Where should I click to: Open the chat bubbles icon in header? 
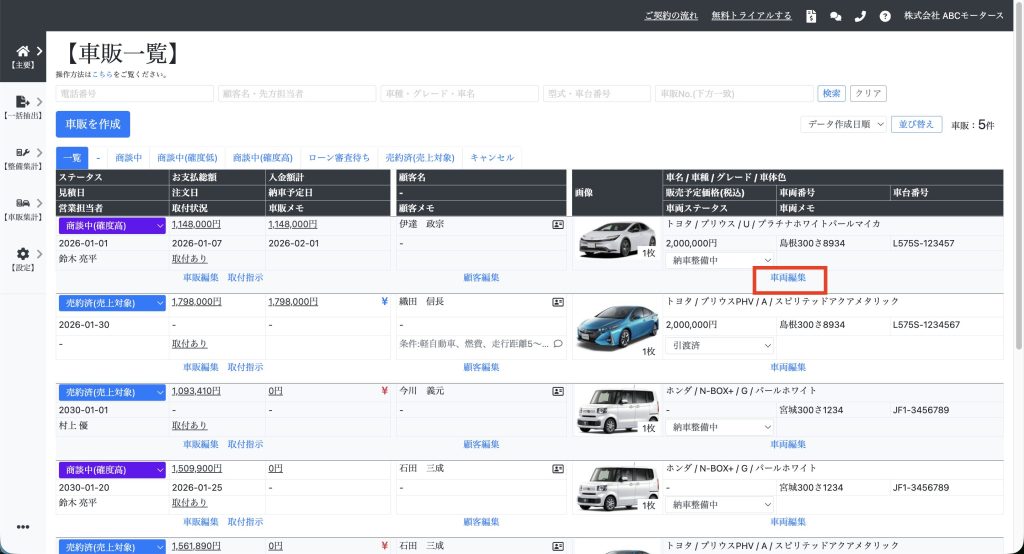tap(836, 16)
